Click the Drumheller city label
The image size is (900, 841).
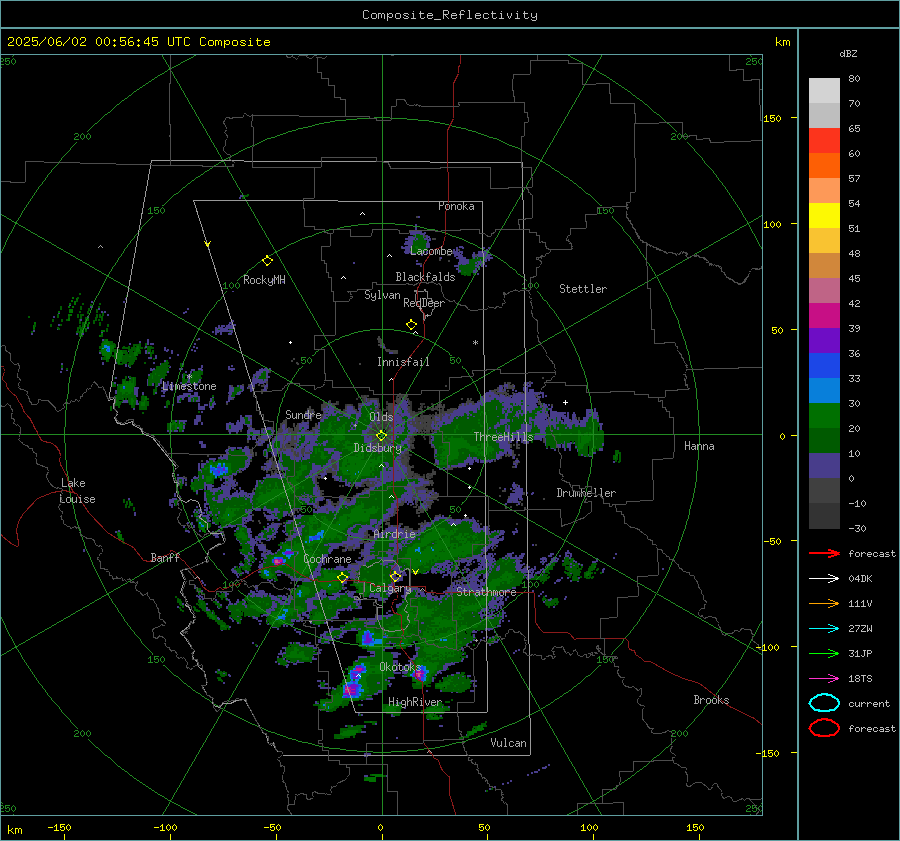point(586,493)
